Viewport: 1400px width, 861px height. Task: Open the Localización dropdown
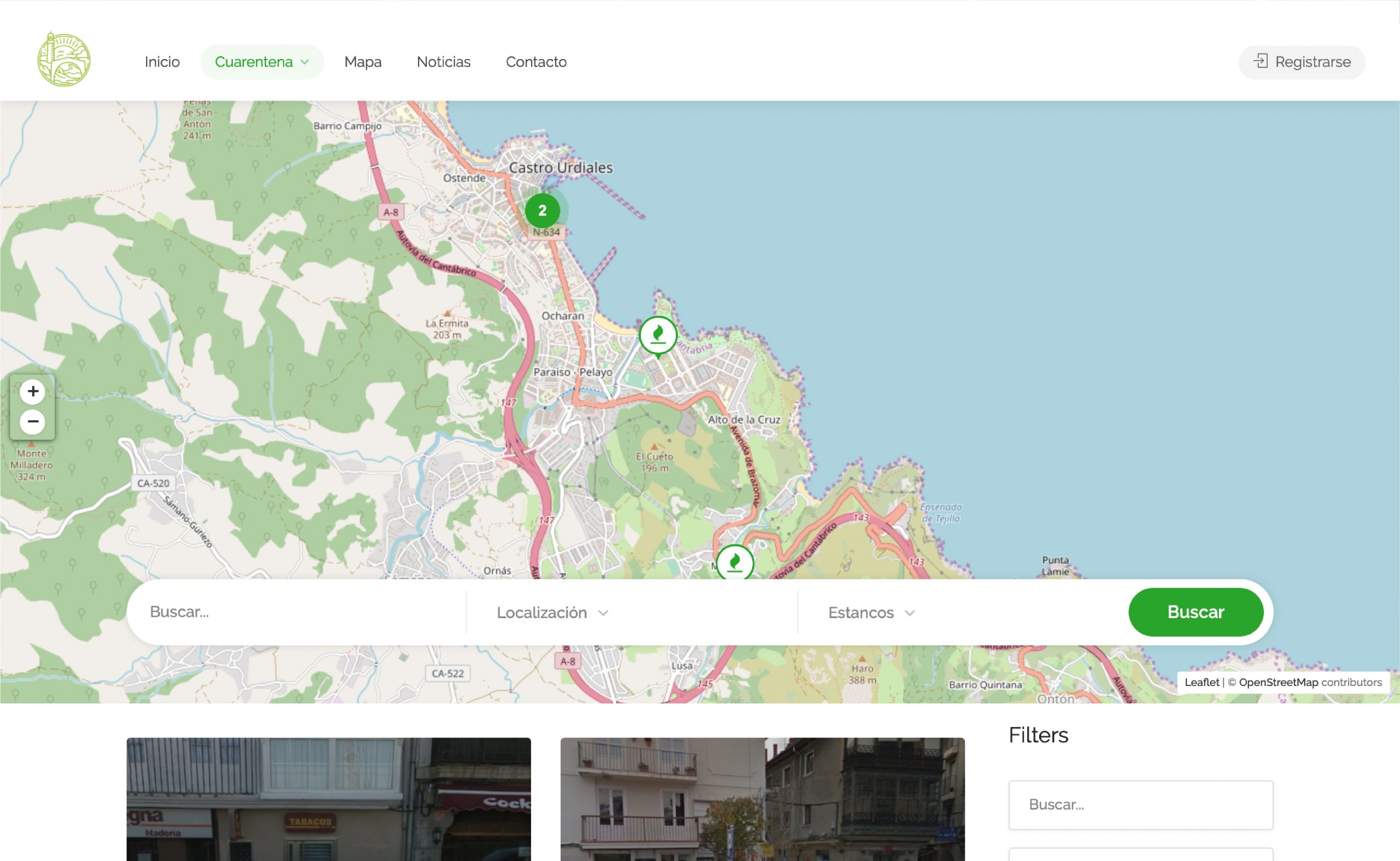point(632,612)
